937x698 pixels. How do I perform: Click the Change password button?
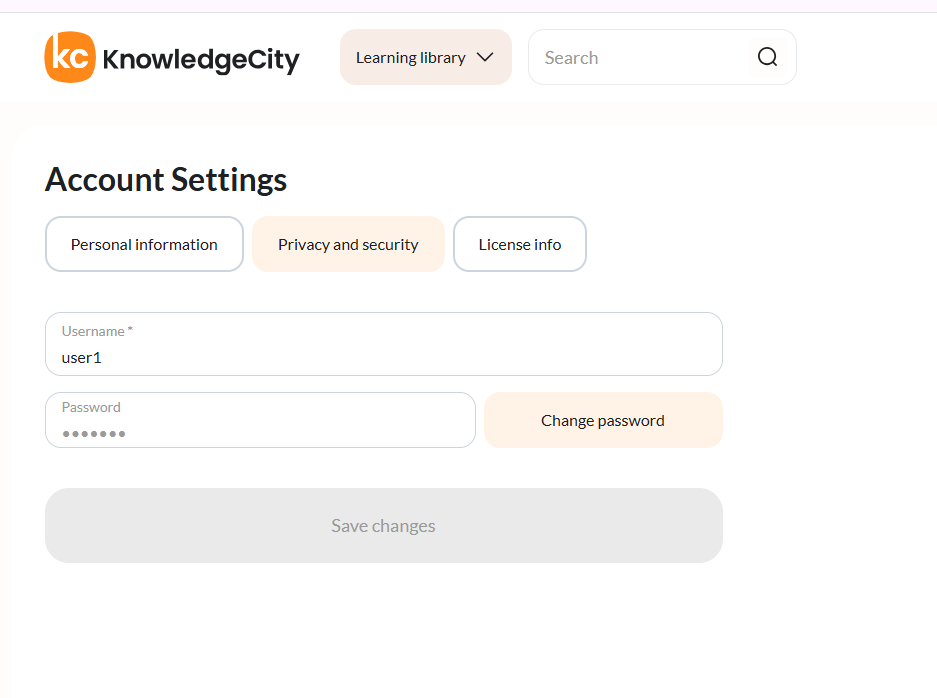603,420
